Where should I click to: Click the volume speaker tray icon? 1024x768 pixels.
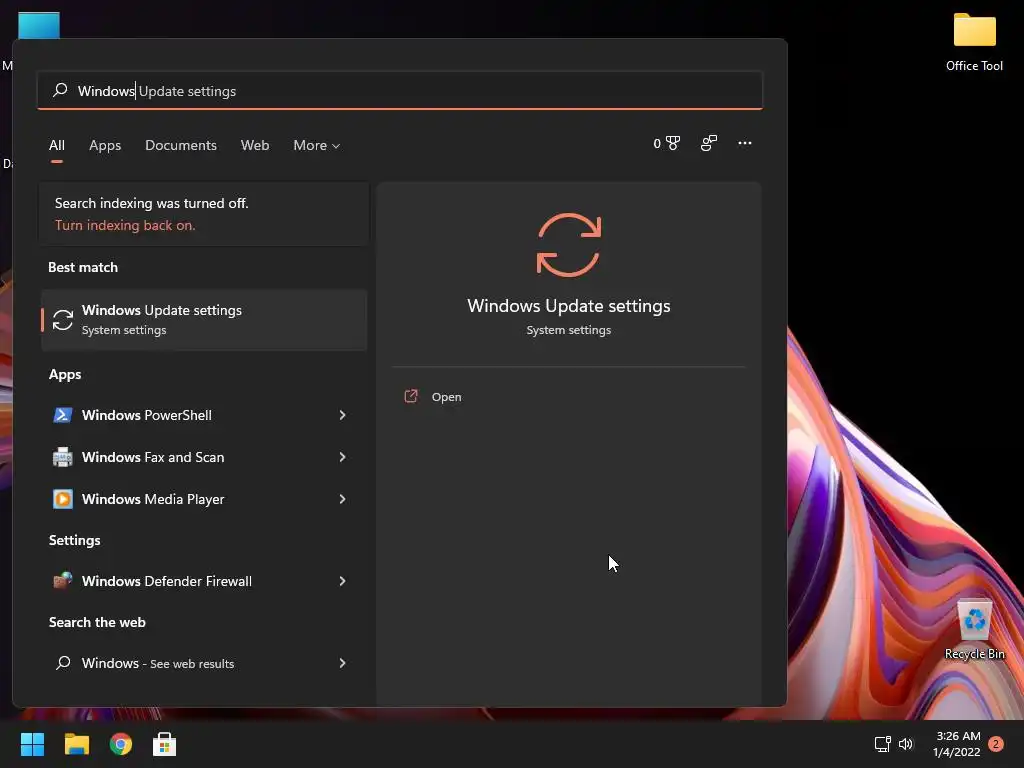(905, 744)
